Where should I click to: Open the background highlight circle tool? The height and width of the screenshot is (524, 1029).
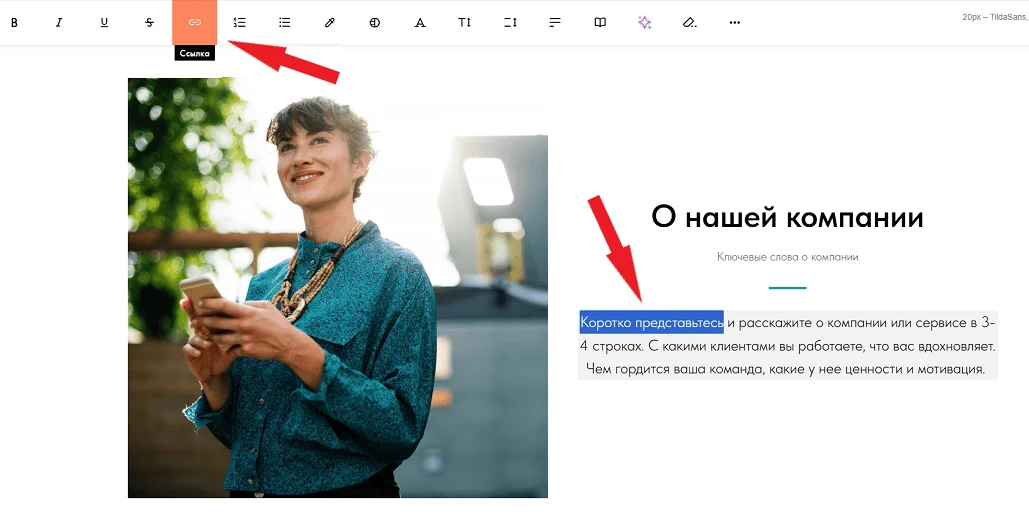tap(375, 22)
